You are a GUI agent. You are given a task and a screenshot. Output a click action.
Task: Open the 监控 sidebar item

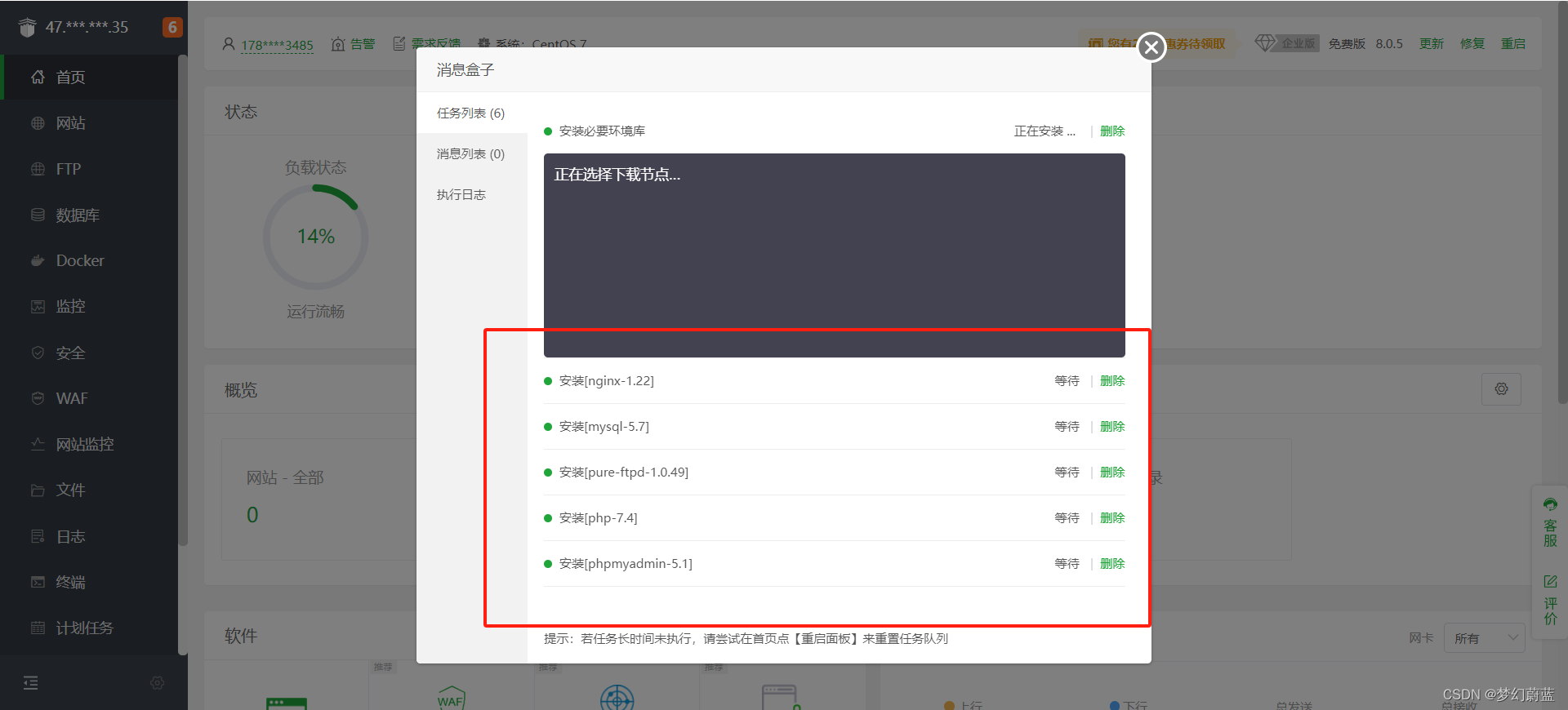[88, 306]
